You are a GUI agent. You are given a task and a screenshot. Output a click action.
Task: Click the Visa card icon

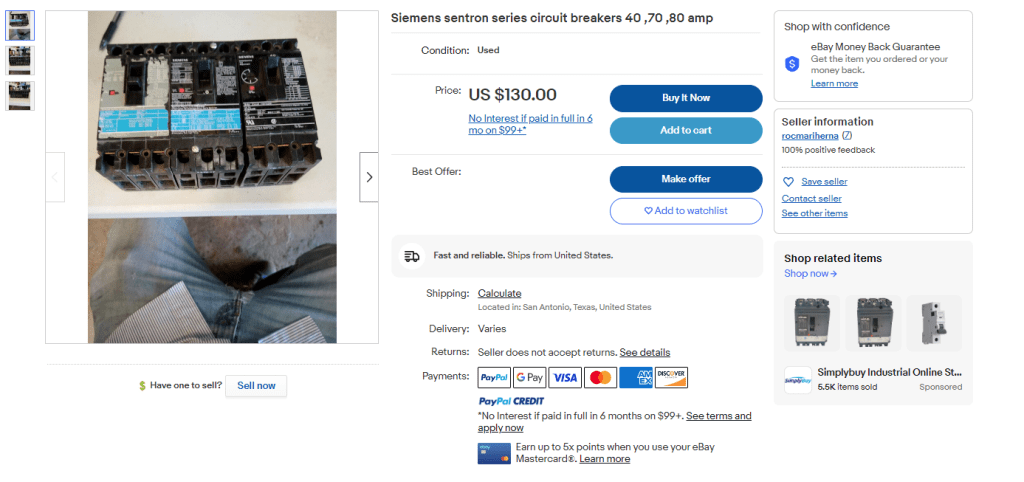564,377
